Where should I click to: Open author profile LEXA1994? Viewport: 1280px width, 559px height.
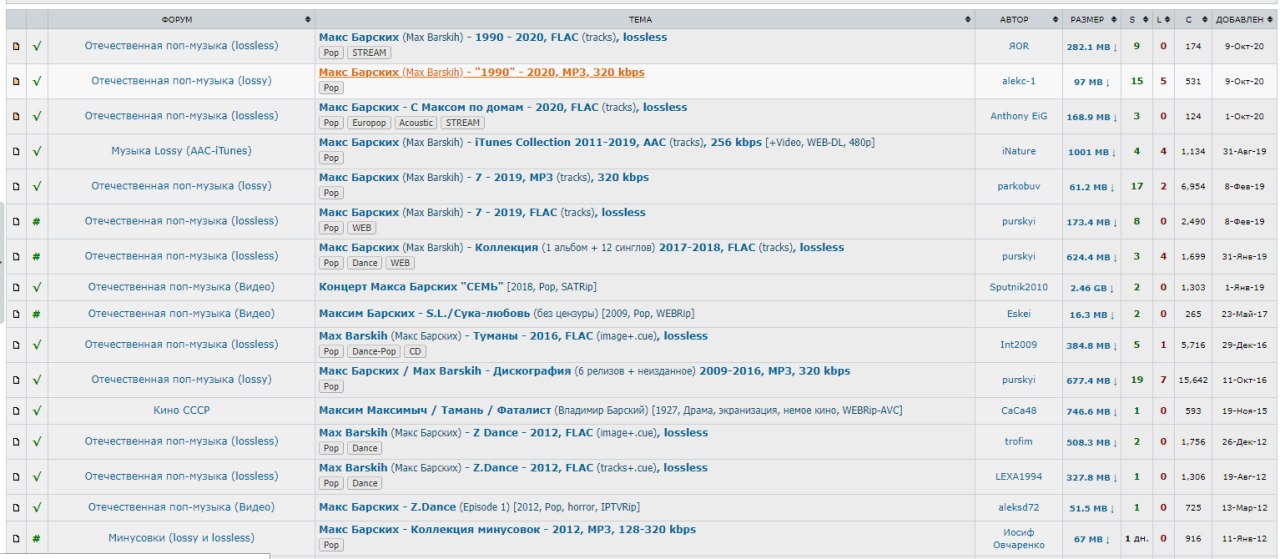(x=1018, y=476)
